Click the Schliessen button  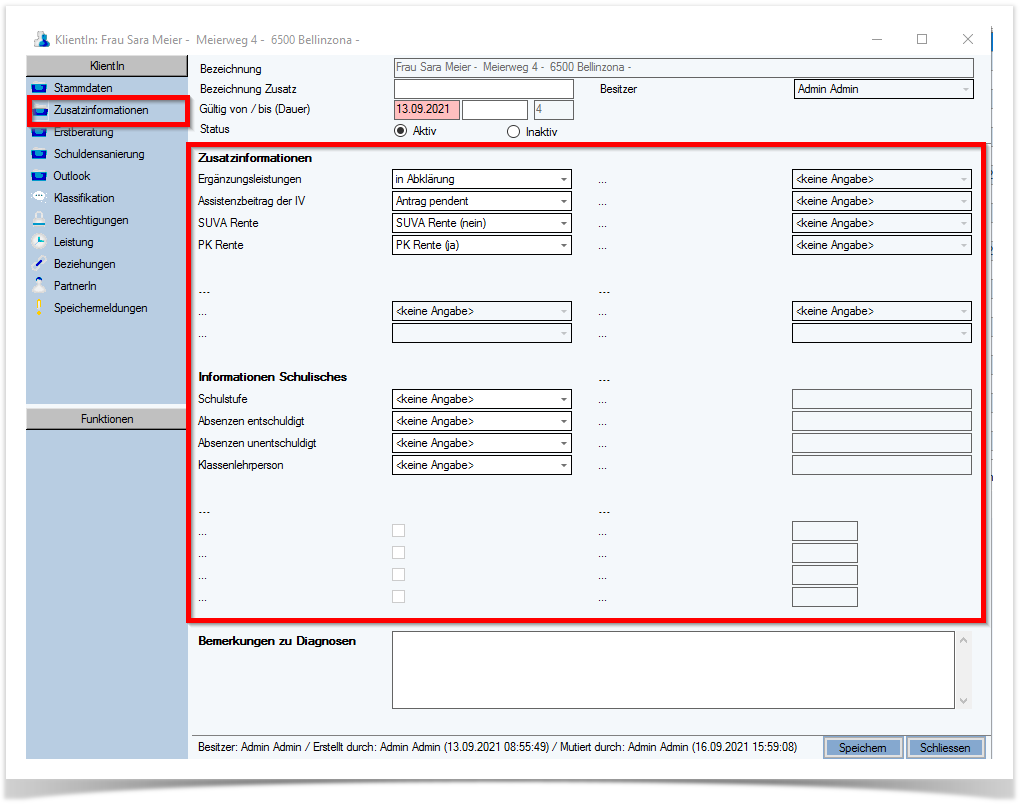945,748
